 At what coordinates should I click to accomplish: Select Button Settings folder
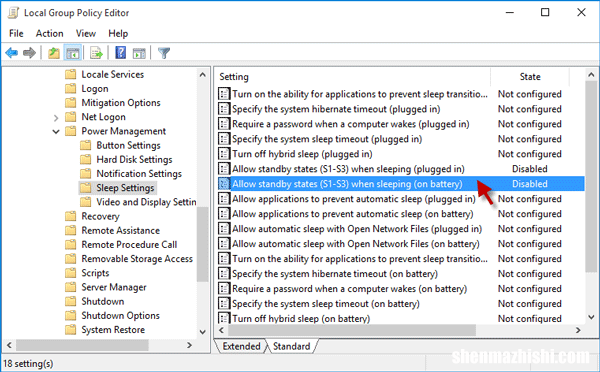128,145
